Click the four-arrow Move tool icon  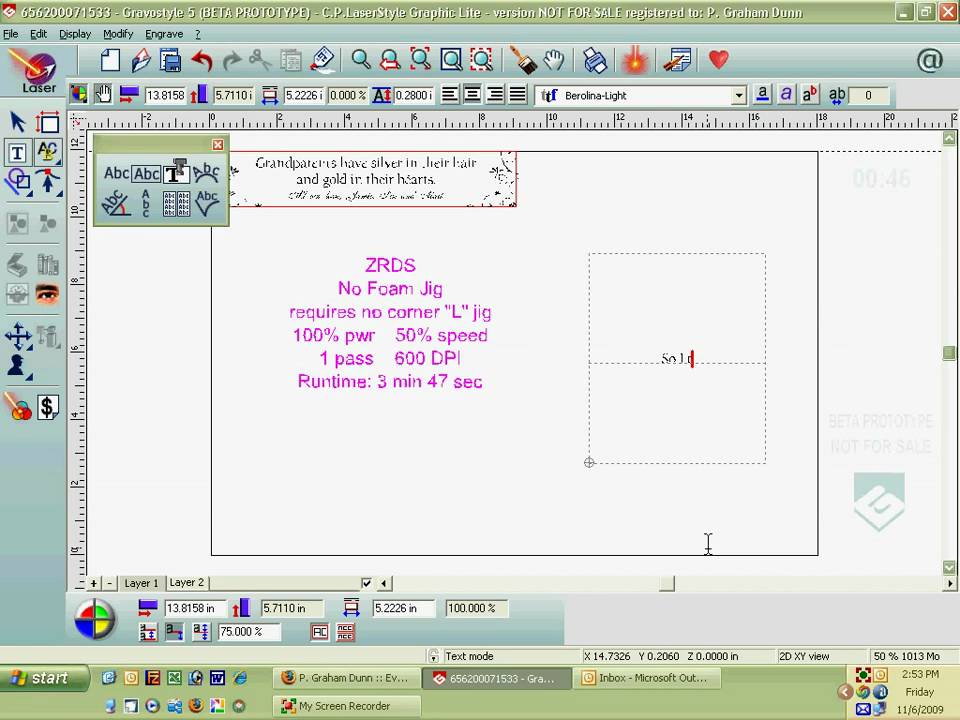tap(18, 336)
